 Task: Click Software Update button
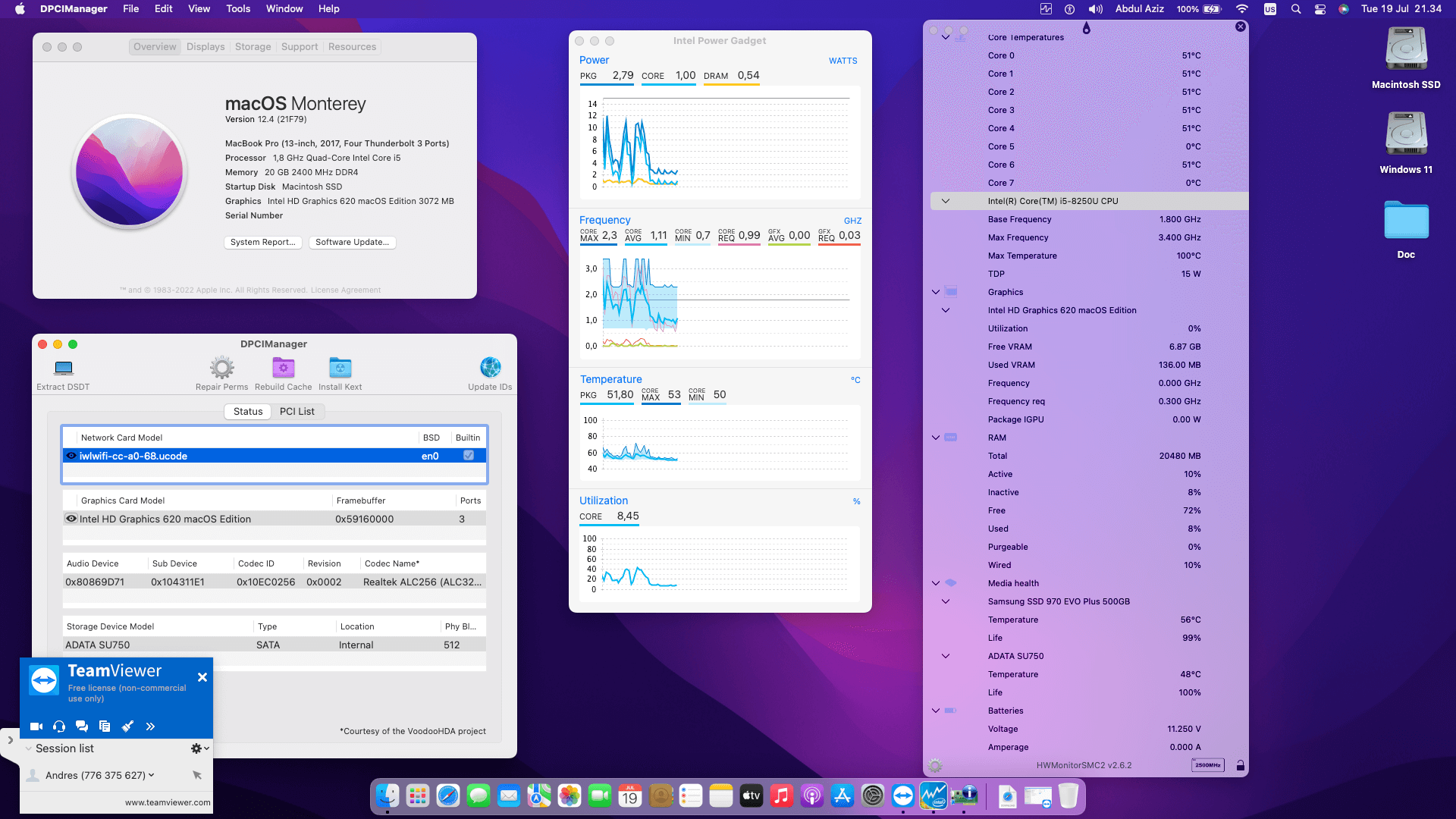click(353, 242)
